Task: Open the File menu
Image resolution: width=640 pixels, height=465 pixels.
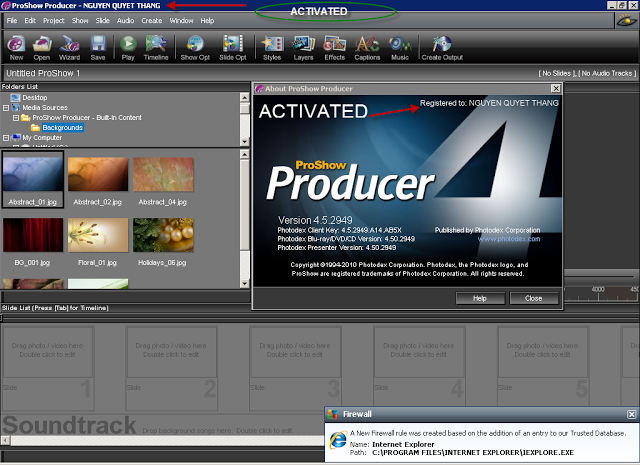Action: [x=12, y=20]
